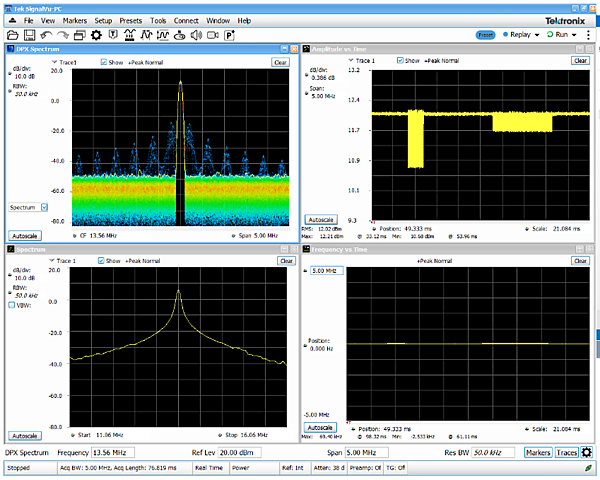Screen dimensions: 600x480
Task: Open gear icon next to Traces button
Action: 587,453
